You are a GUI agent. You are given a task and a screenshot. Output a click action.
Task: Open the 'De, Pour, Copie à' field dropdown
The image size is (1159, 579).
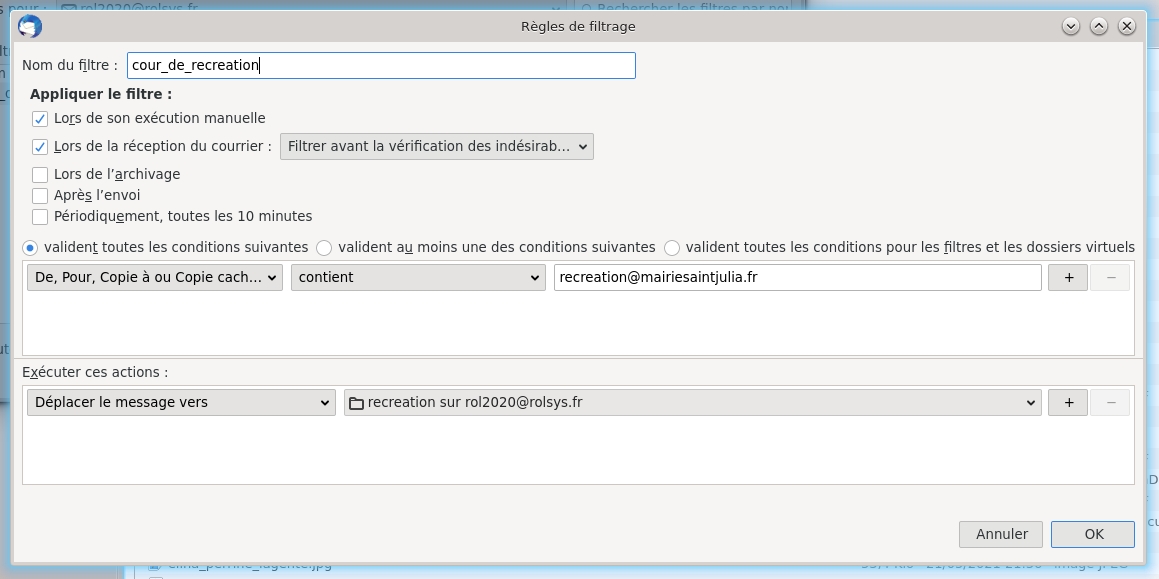point(155,278)
